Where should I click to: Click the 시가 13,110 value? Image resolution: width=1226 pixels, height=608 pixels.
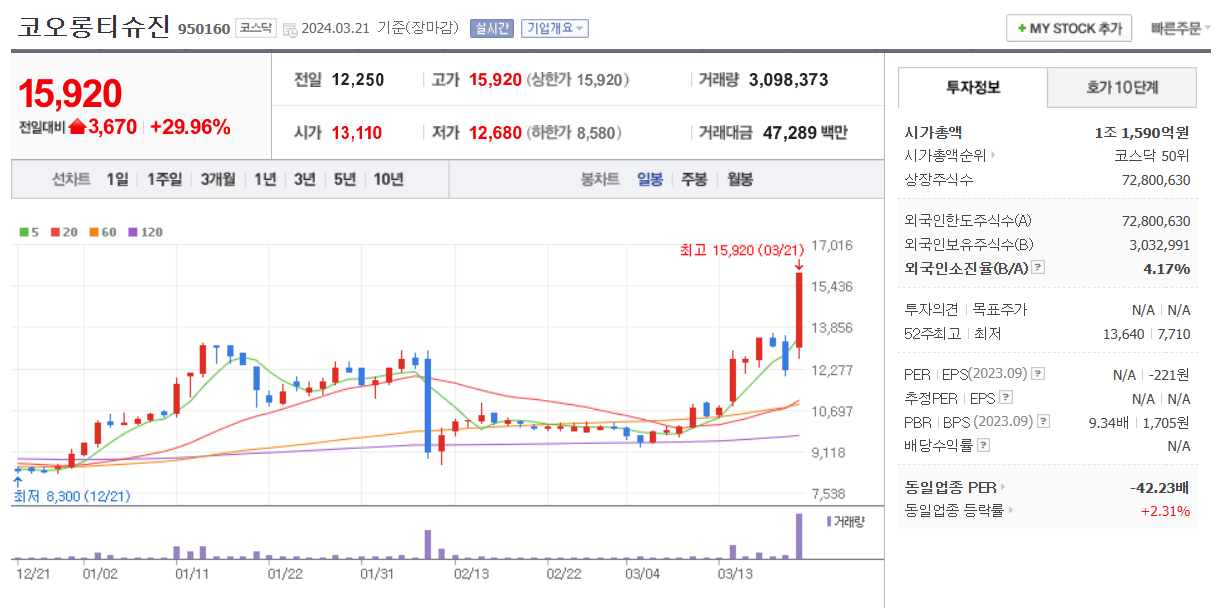pyautogui.click(x=357, y=132)
